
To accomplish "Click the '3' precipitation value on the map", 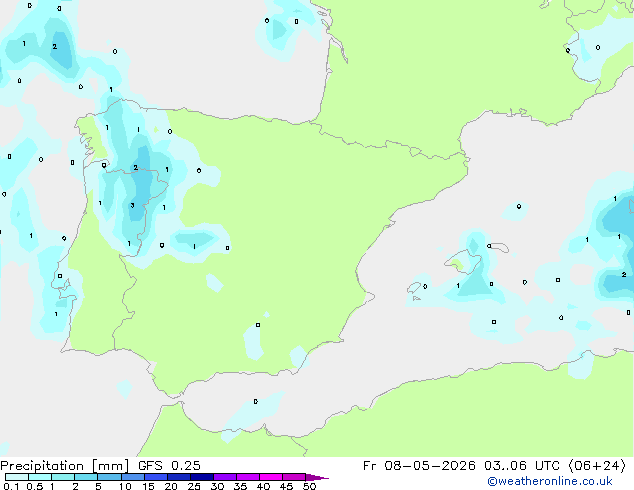I will tap(133, 206).
